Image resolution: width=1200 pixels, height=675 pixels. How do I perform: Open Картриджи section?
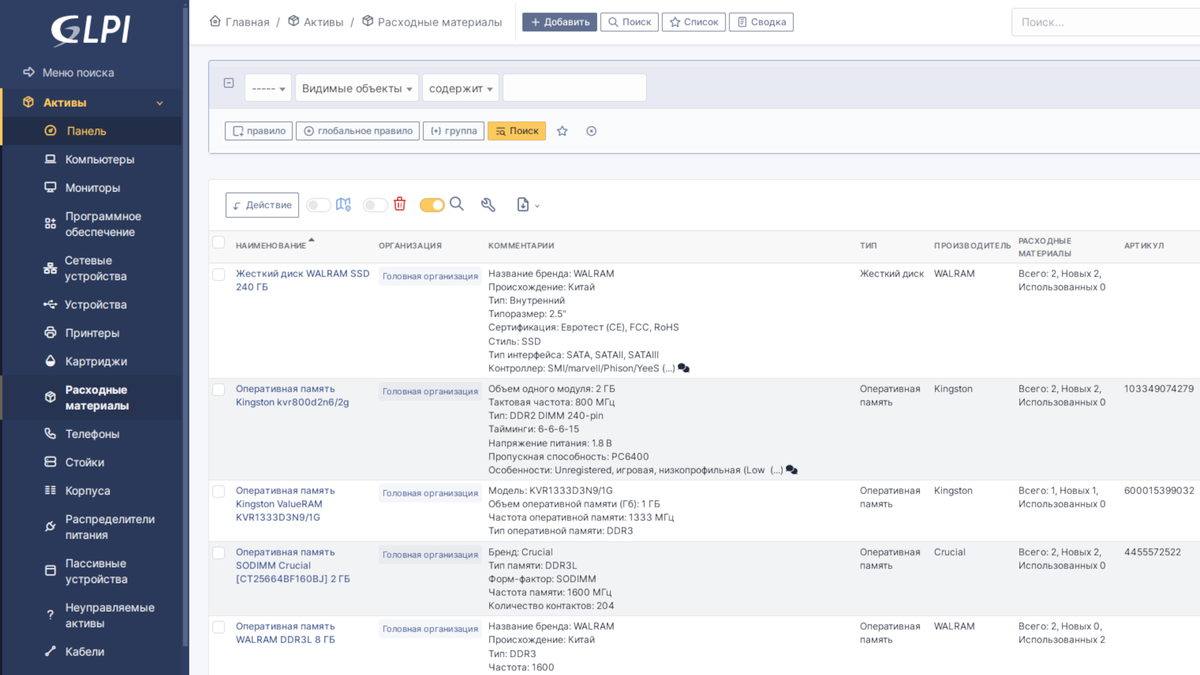96,361
